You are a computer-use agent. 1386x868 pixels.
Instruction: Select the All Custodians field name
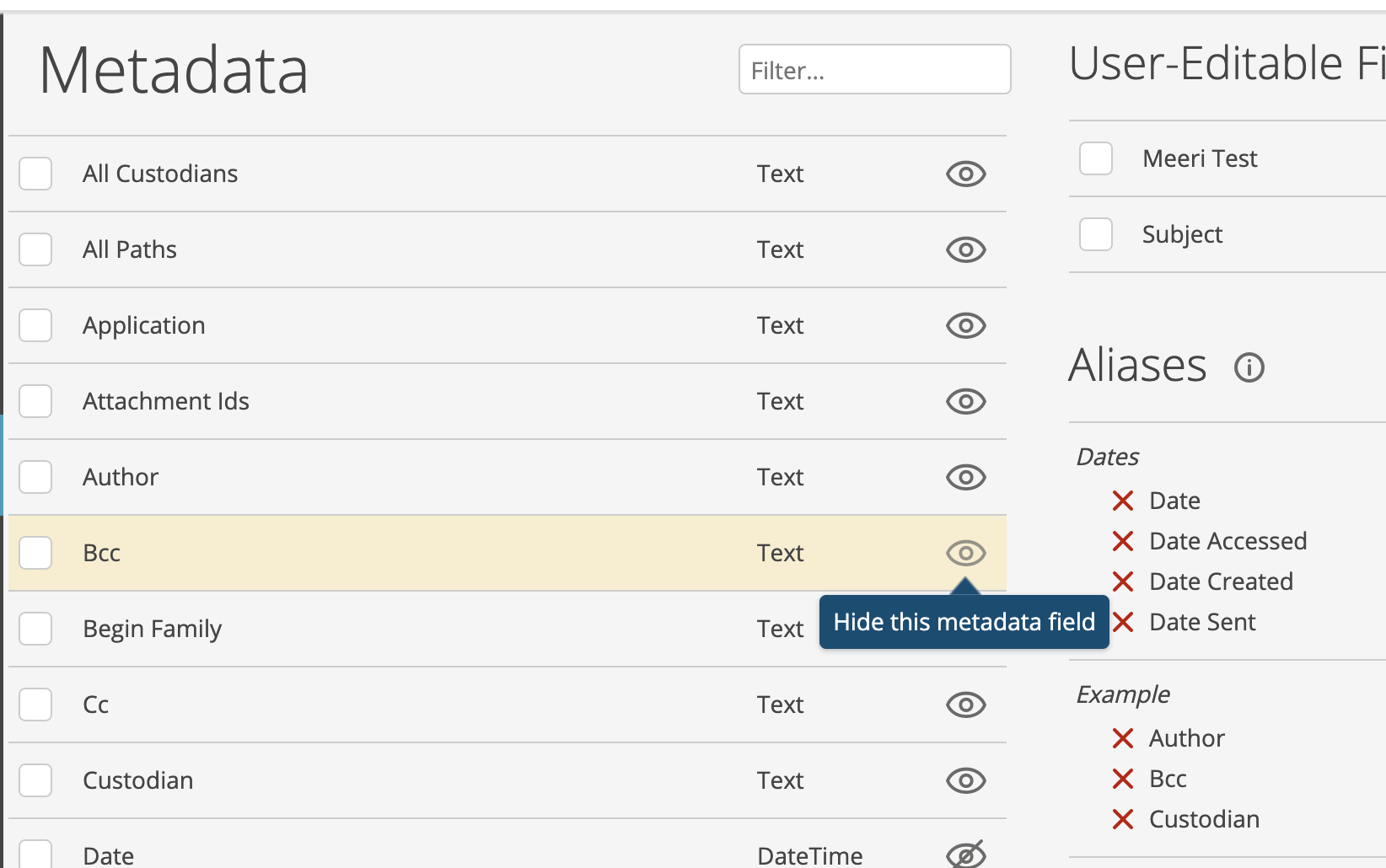[x=160, y=174]
